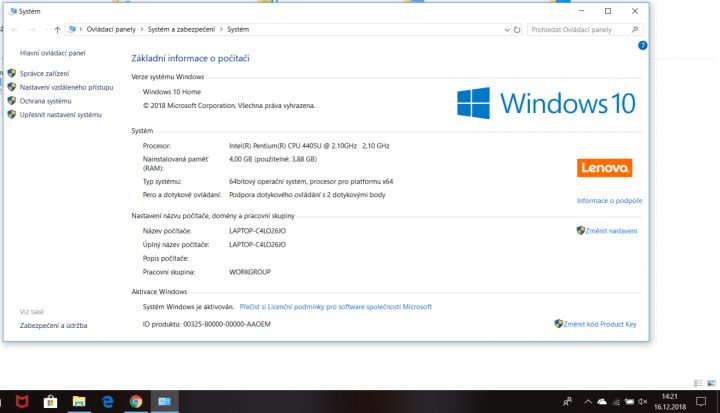Click shield icon next to Správce zařízení
This screenshot has height=413, width=720.
click(12, 74)
